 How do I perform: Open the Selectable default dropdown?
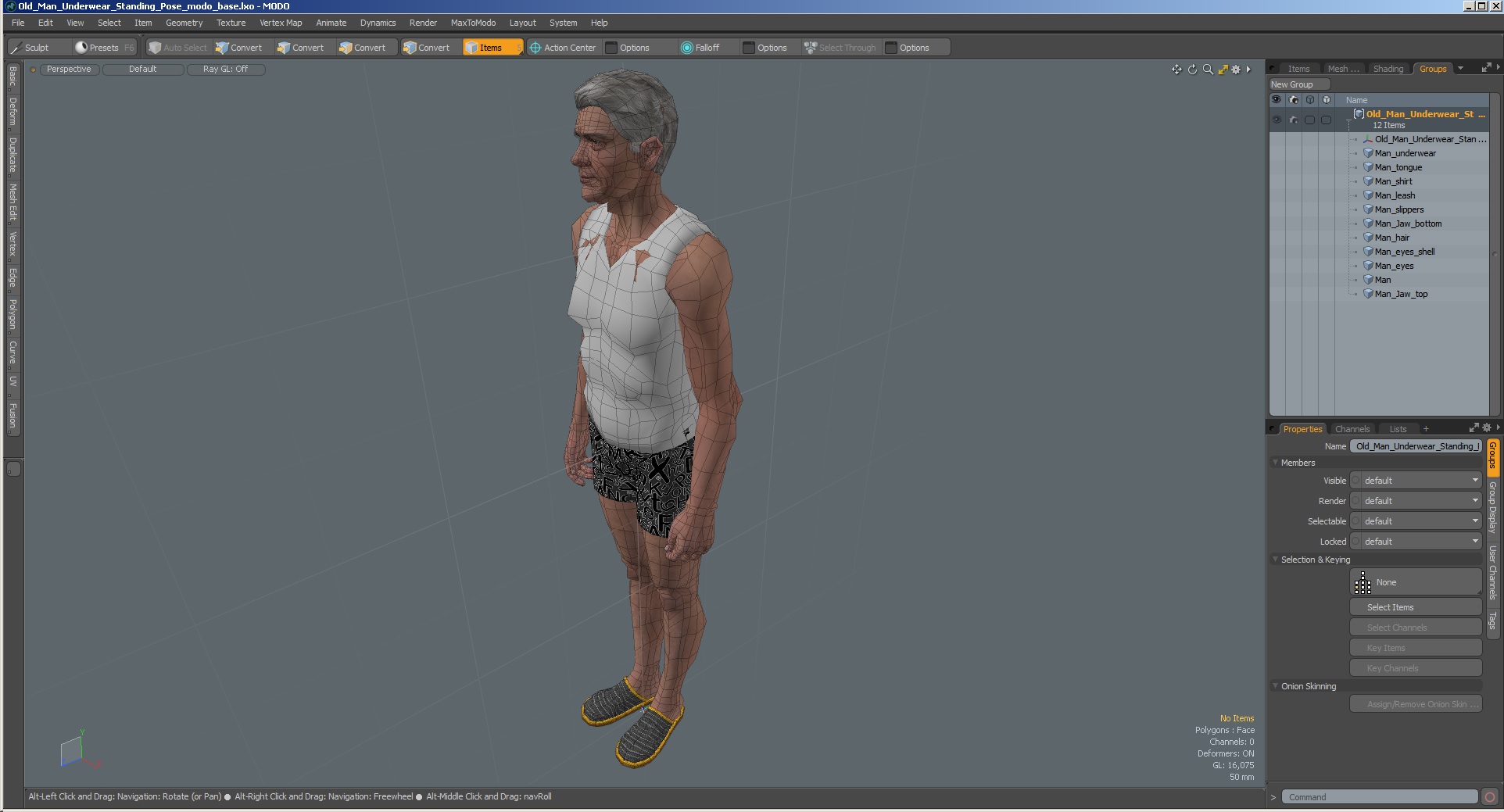pyautogui.click(x=1421, y=521)
